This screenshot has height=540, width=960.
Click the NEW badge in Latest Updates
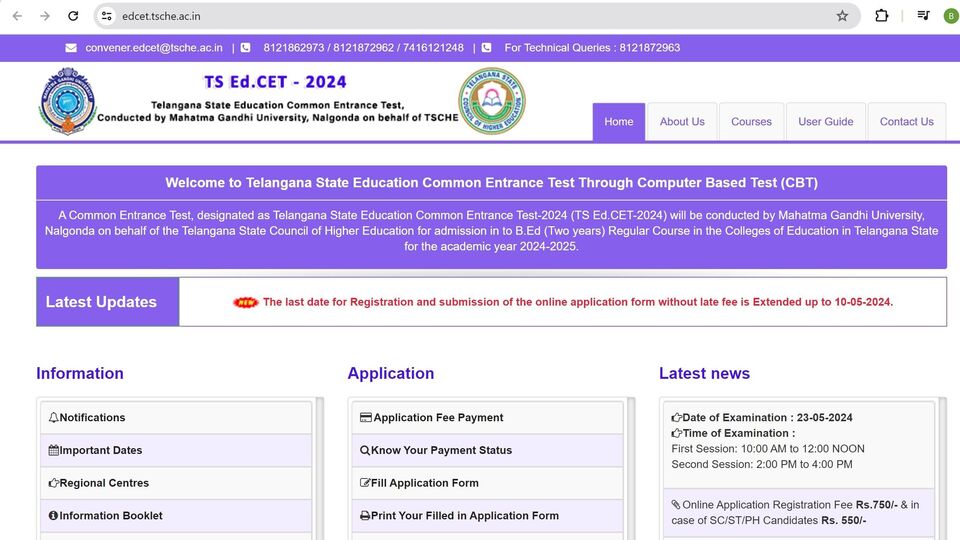[246, 302]
